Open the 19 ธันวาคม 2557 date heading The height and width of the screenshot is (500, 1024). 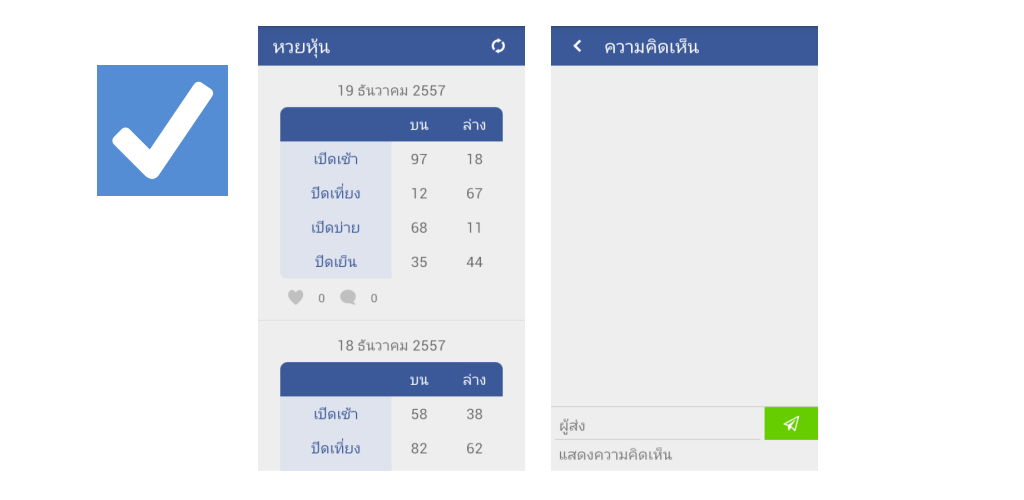[391, 90]
